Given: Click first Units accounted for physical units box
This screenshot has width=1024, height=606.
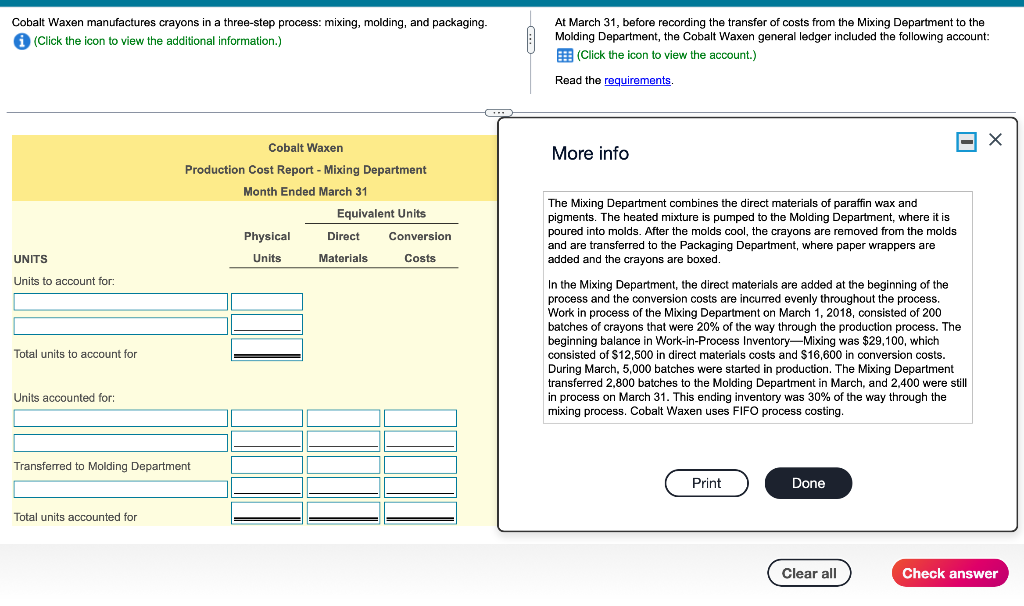Looking at the screenshot, I should 267,418.
